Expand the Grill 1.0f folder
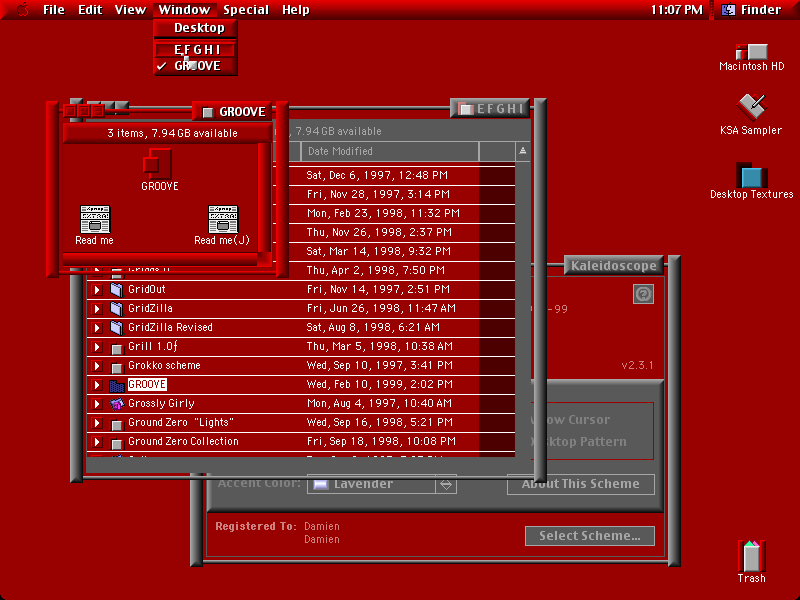Screen dimensions: 800x600 coord(96,347)
